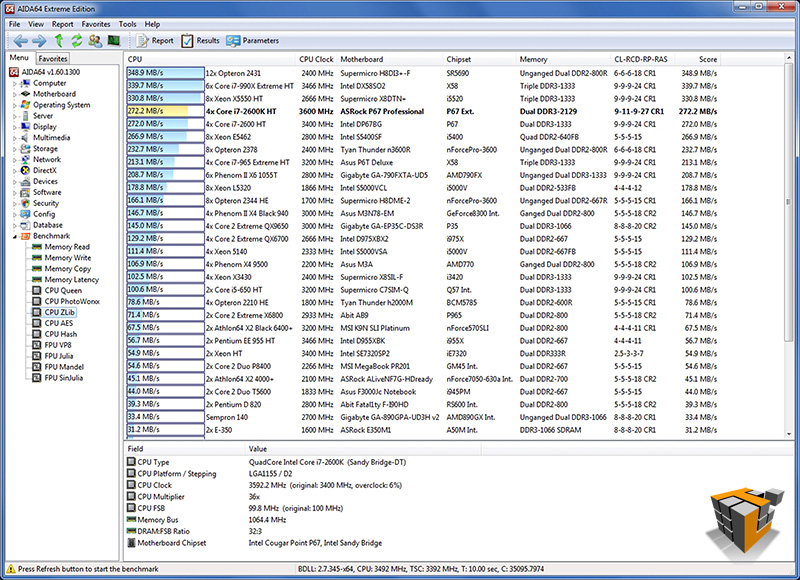Click the 'Supermicro X8DTN+' motherboard cell
Viewport: 800px width, 580px height.
tap(373, 99)
